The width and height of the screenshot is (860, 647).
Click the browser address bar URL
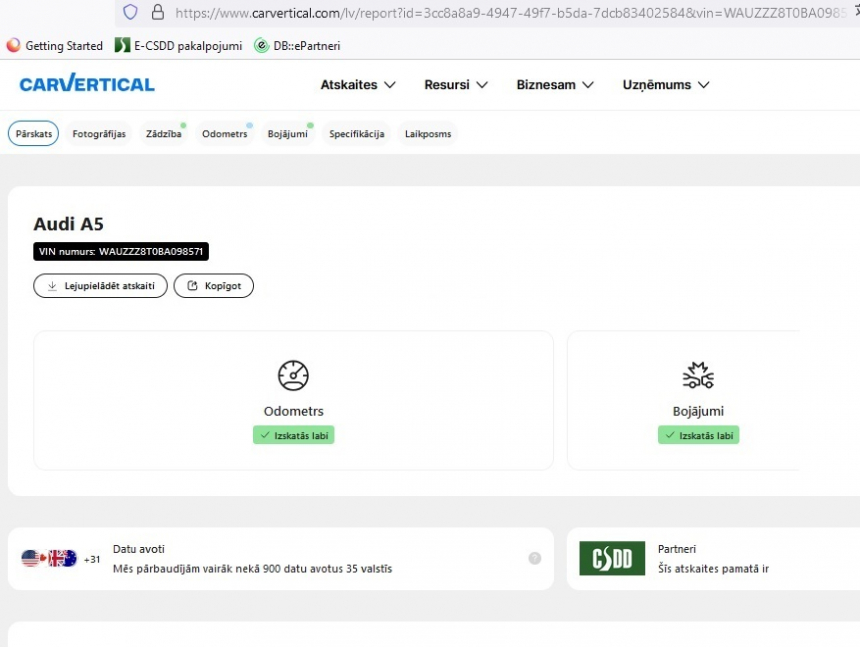point(510,13)
